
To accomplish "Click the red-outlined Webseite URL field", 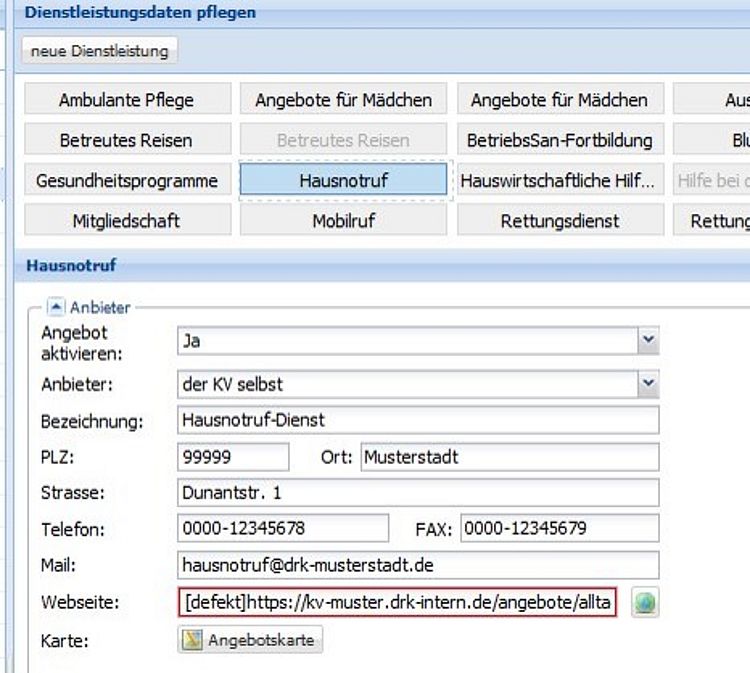I will tap(398, 603).
